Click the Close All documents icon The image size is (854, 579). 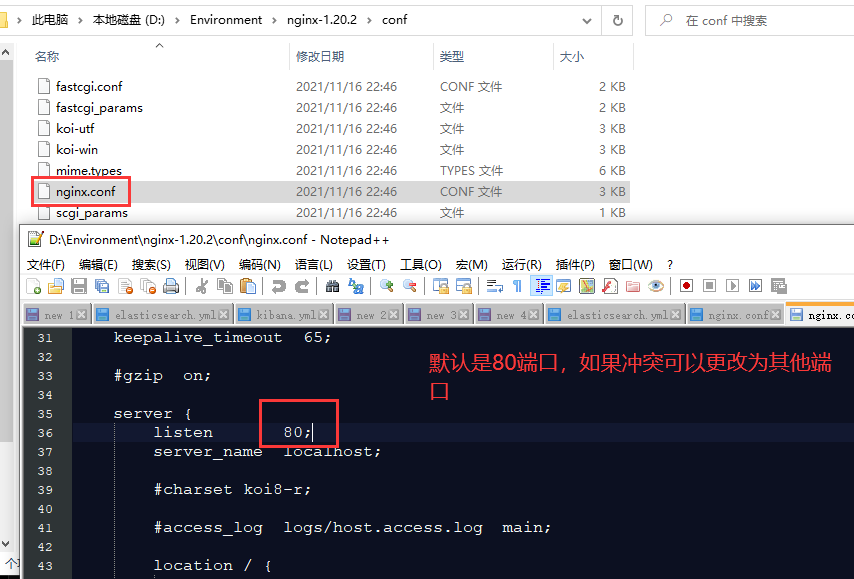148,286
